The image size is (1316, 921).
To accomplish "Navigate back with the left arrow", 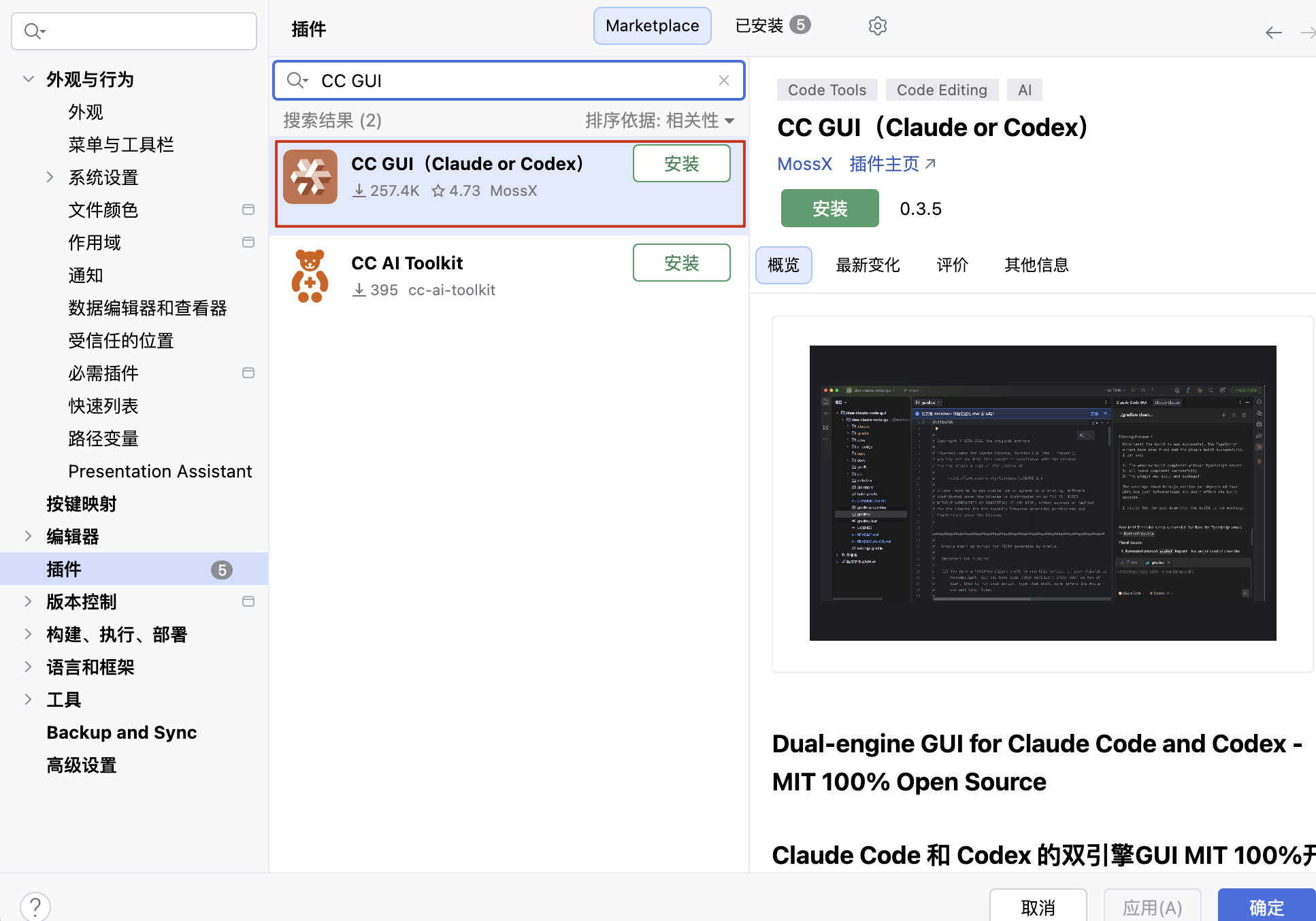I will pyautogui.click(x=1273, y=33).
